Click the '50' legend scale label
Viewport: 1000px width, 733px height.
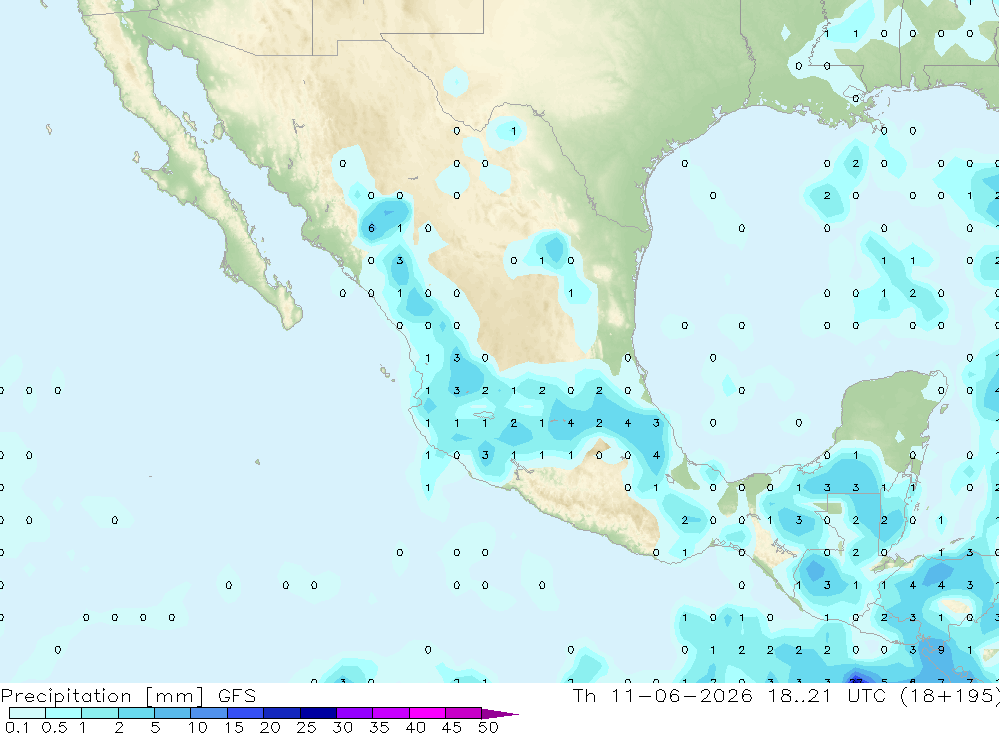[x=488, y=727]
